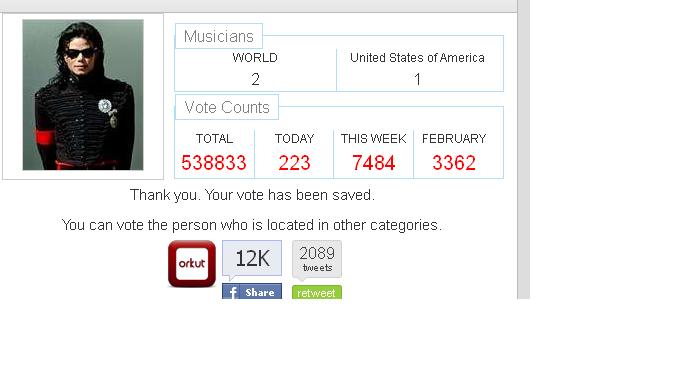The width and height of the screenshot is (683, 384).
Task: Click THIS WEEK vote count 7484
Action: pos(373,163)
